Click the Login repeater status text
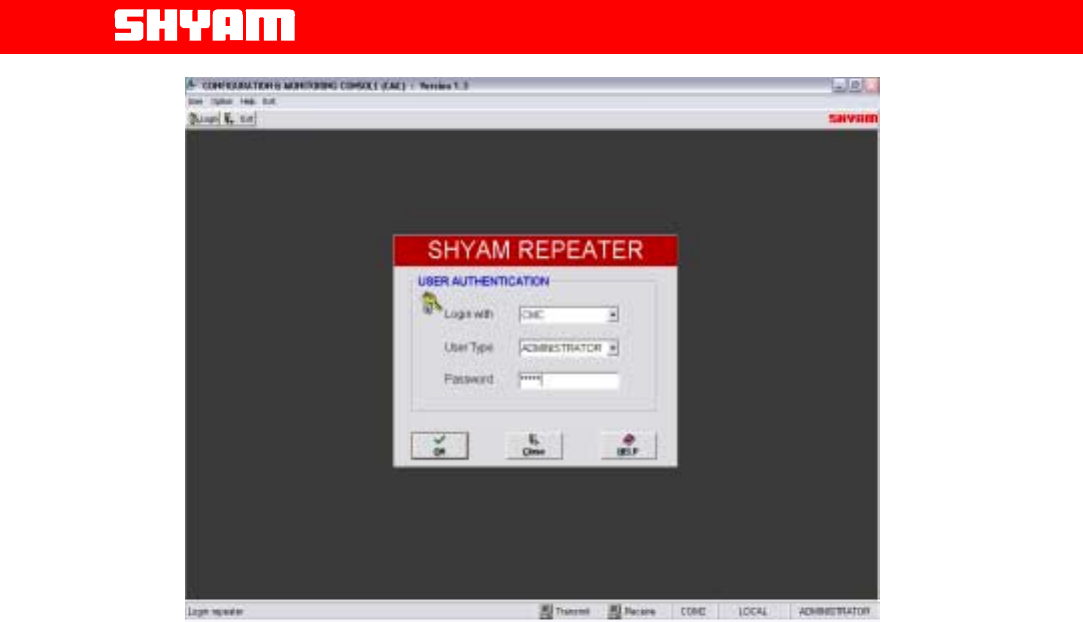 [x=215, y=612]
